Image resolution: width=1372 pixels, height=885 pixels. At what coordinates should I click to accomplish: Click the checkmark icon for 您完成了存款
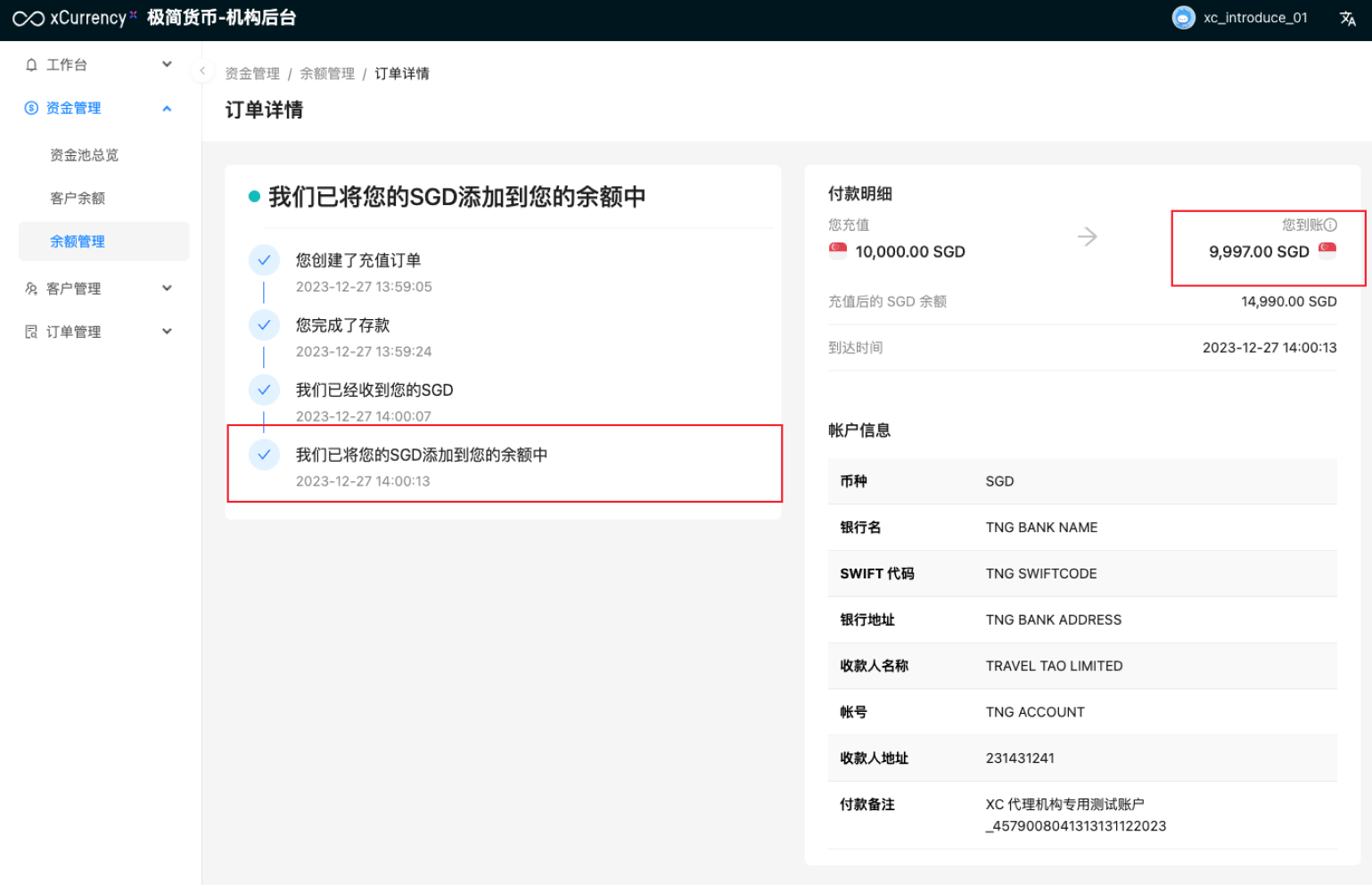click(264, 325)
